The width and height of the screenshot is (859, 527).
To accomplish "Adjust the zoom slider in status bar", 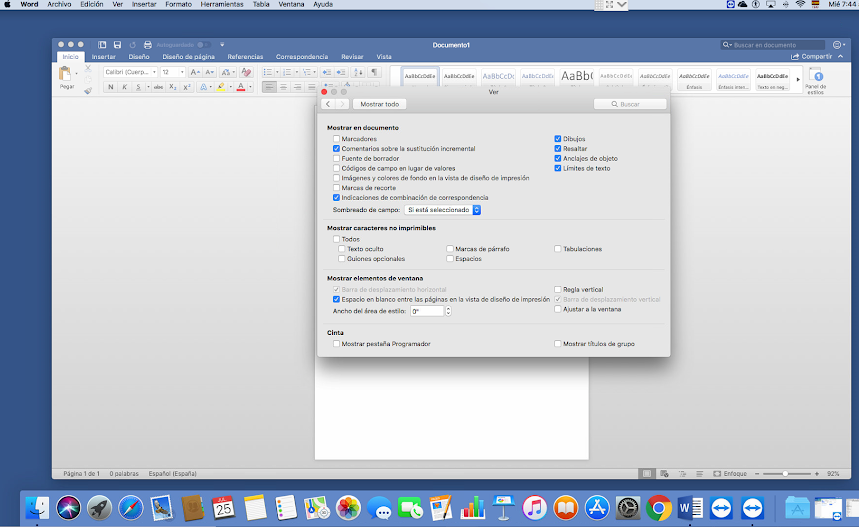I will [786, 473].
